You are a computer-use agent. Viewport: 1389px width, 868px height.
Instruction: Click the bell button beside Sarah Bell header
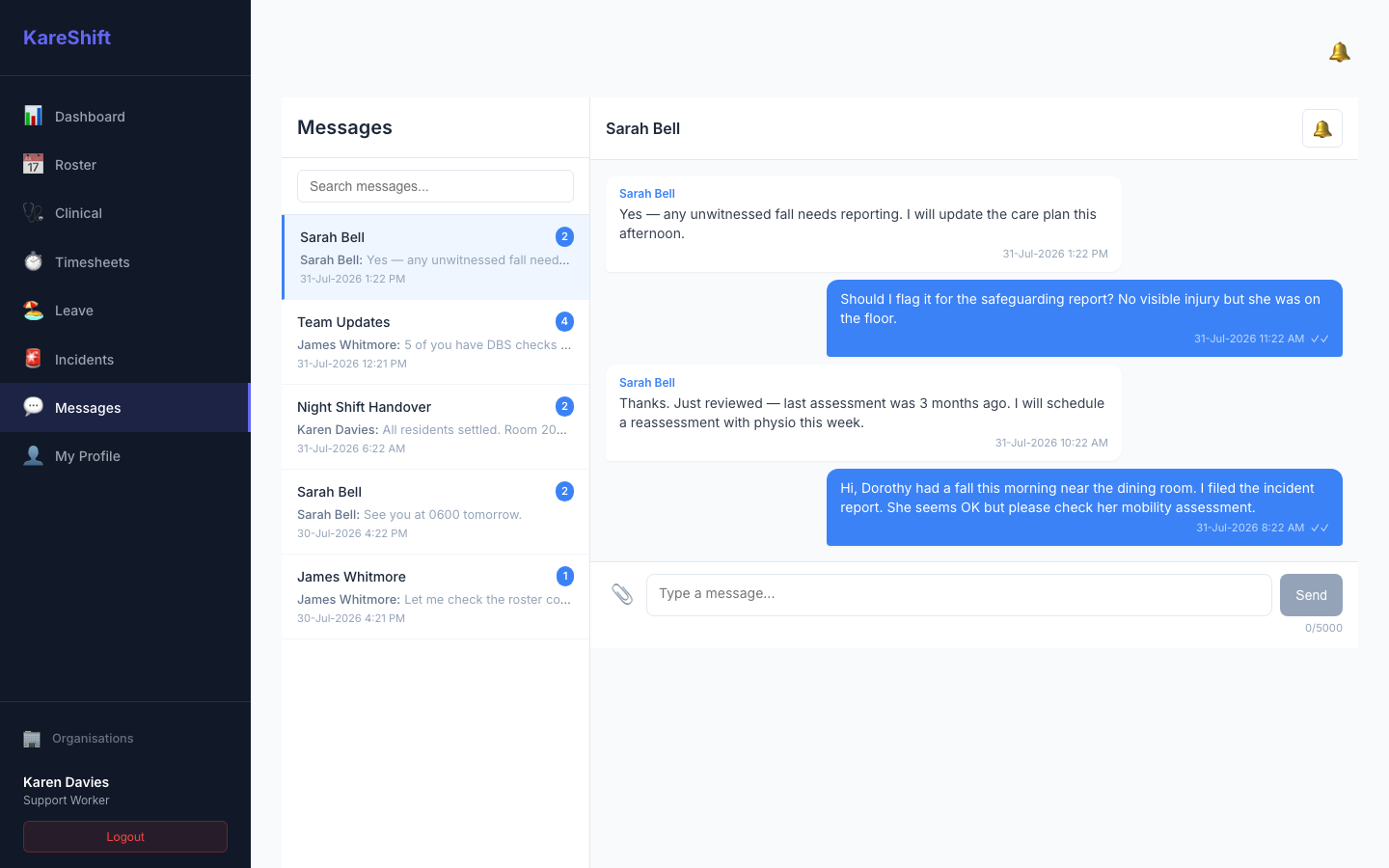pyautogui.click(x=1322, y=128)
